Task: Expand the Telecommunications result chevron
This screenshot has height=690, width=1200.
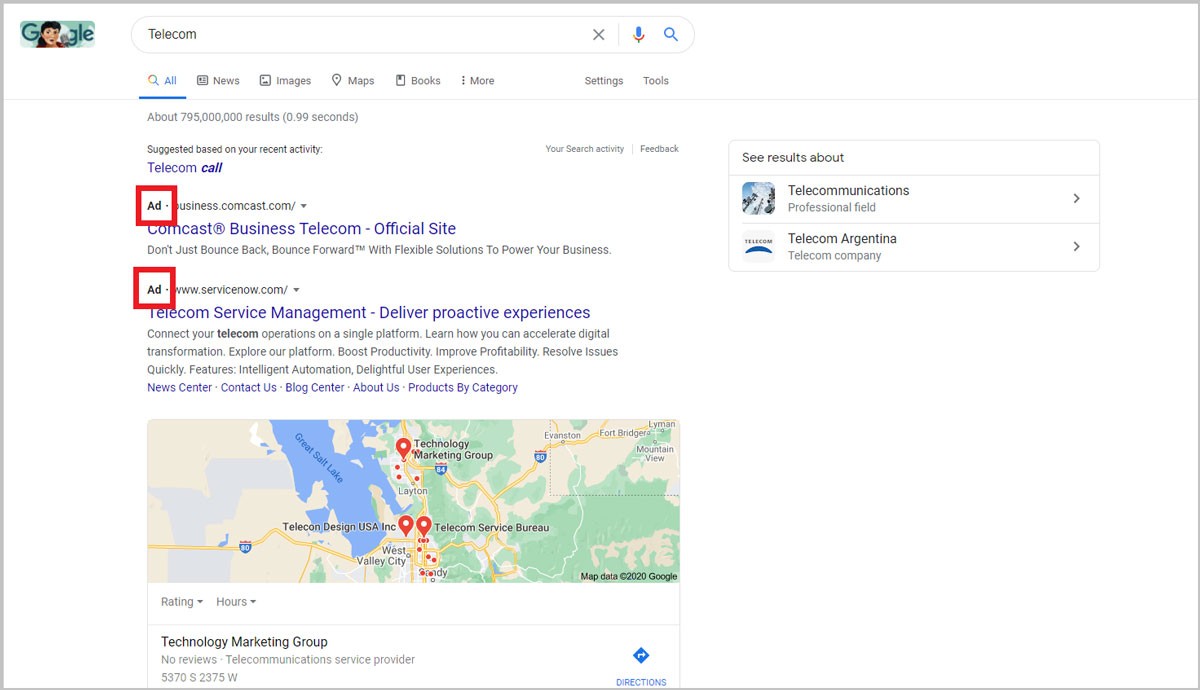Action: point(1077,199)
